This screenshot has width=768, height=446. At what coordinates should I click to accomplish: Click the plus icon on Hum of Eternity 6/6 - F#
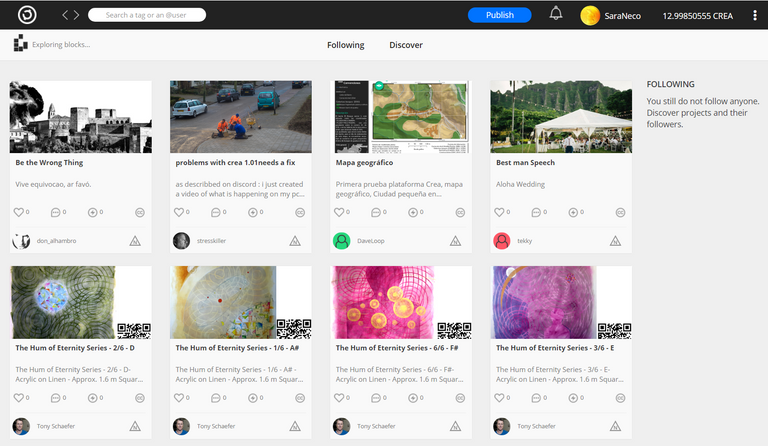click(412, 398)
